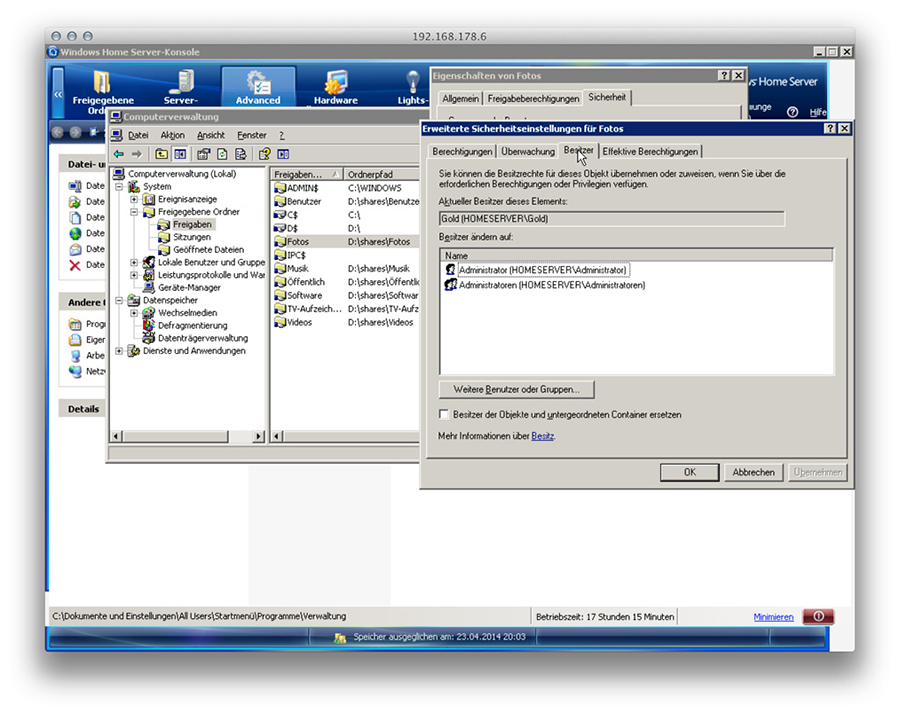The height and width of the screenshot is (714, 900).
Task: Click the red shutdown button in status bar
Action: (817, 616)
